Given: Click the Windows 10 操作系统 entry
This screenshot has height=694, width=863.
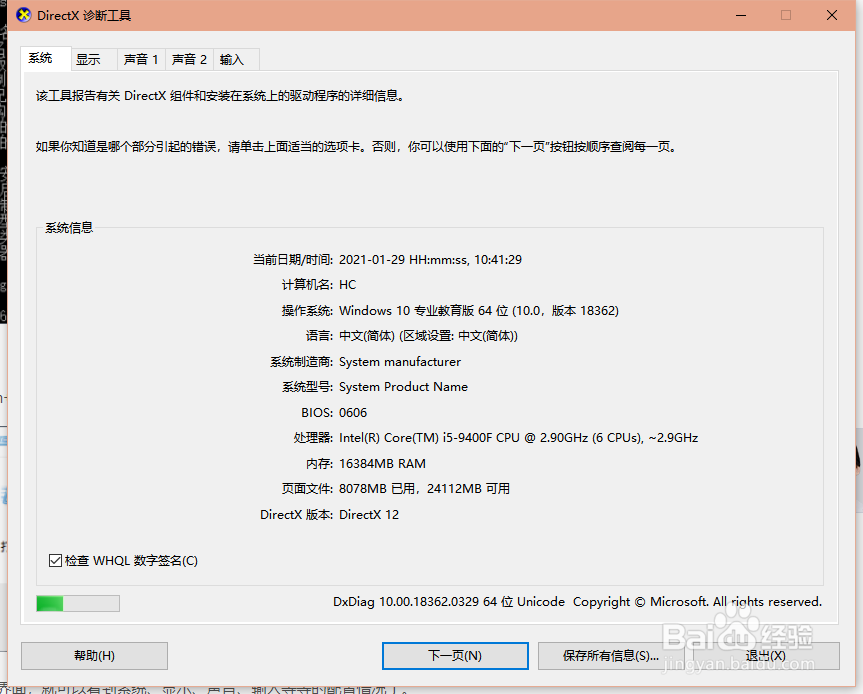Looking at the screenshot, I should tap(478, 310).
